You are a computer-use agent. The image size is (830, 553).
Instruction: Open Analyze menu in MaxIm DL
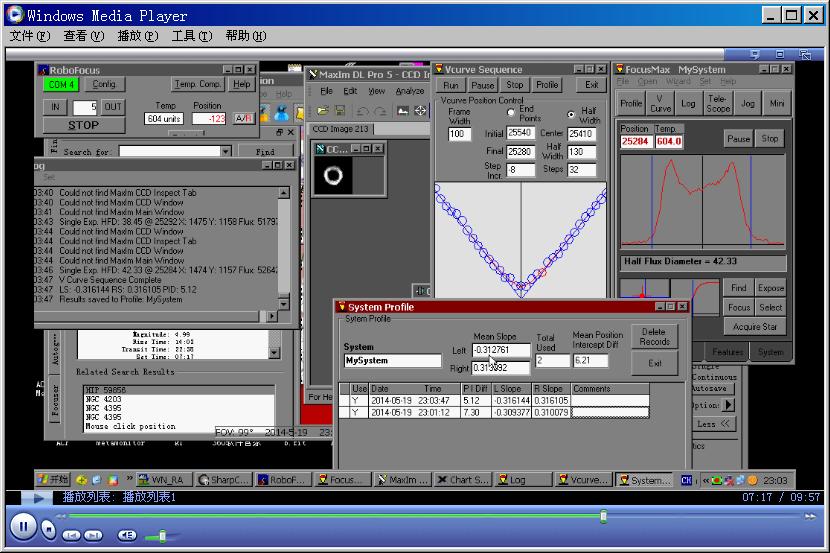410,91
